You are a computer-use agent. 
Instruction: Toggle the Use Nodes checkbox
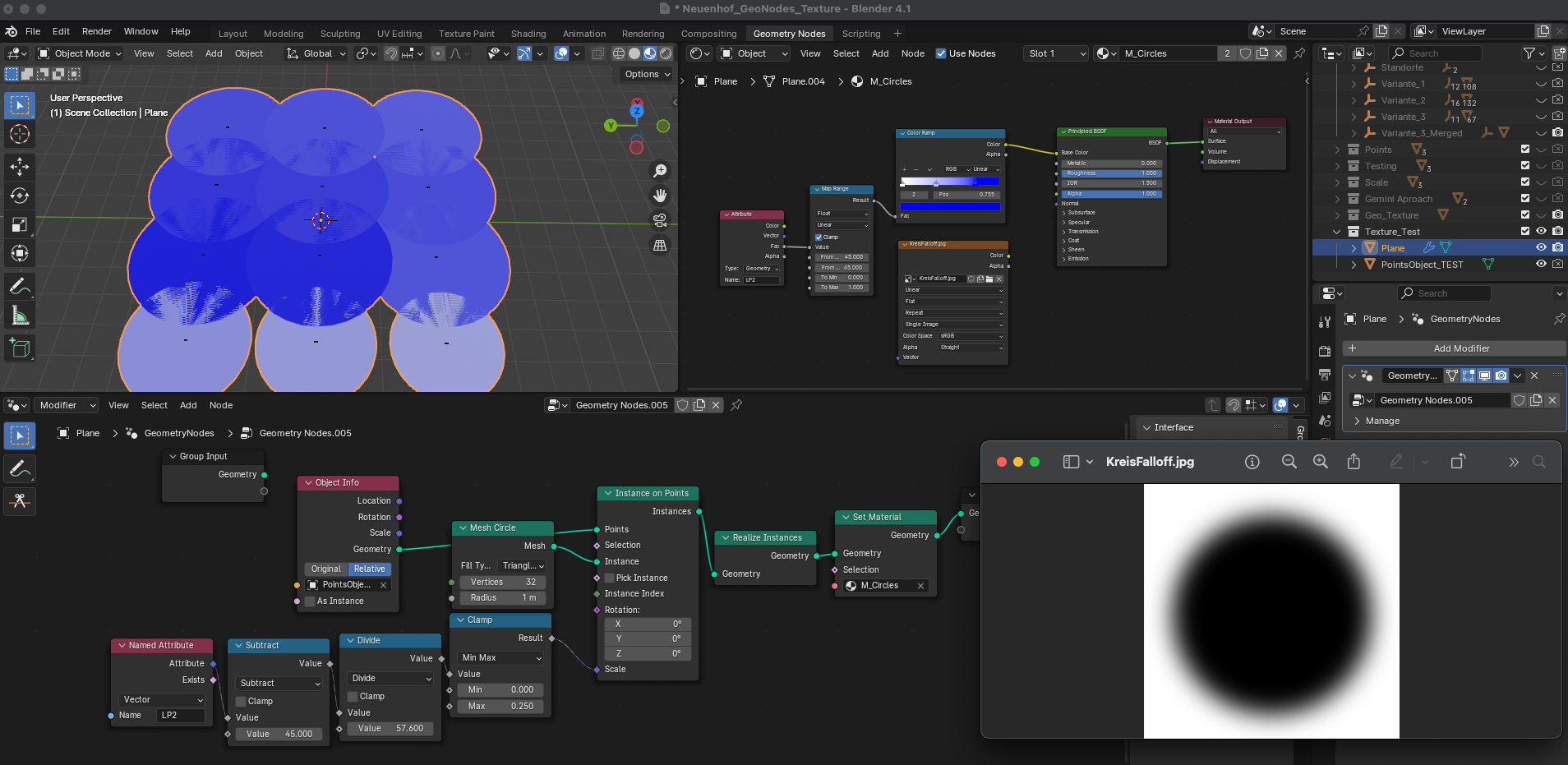[x=941, y=53]
